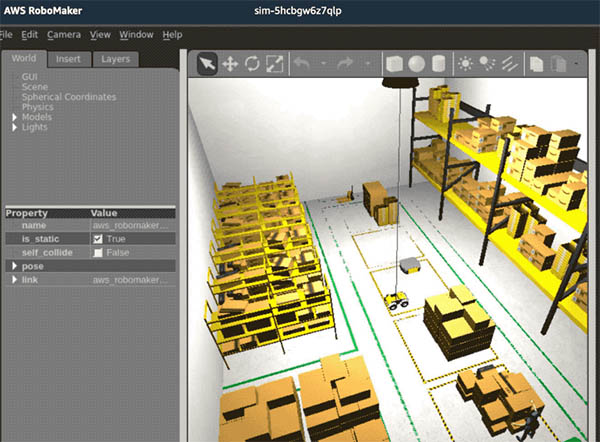This screenshot has height=442, width=600.
Task: Click the AWS RoboMaker title text
Action: point(43,11)
